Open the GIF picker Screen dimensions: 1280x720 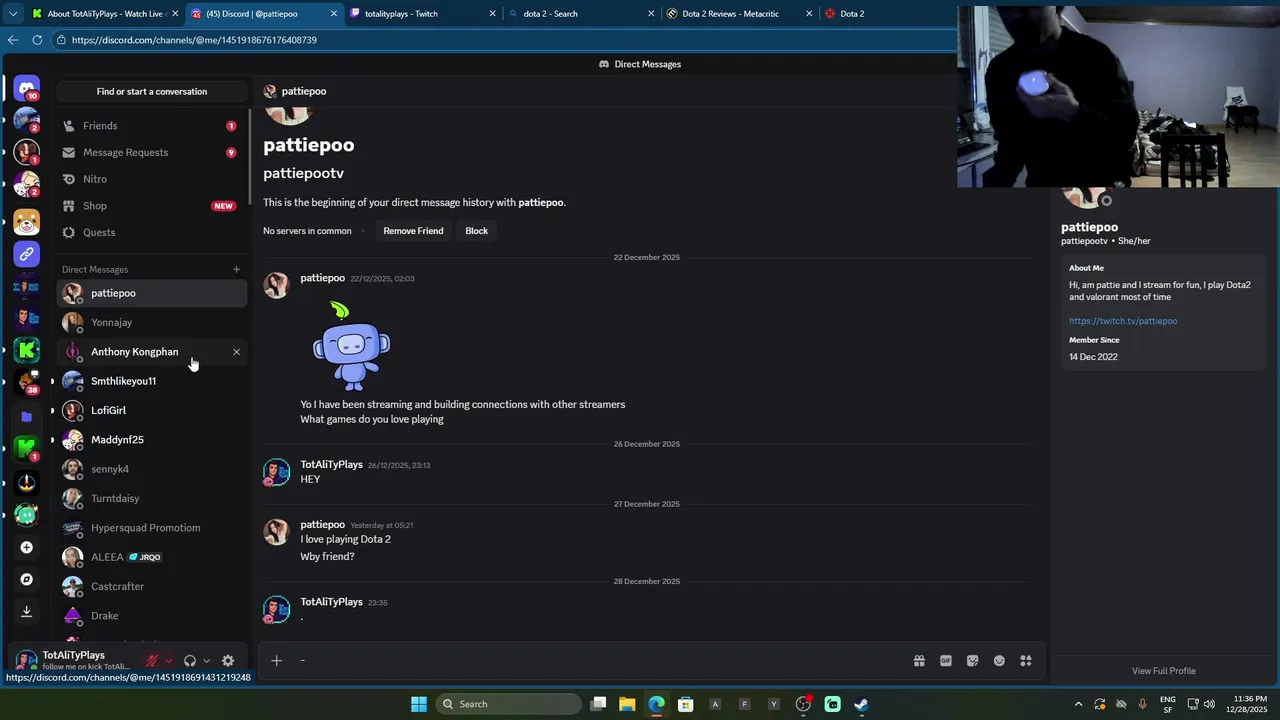(946, 660)
